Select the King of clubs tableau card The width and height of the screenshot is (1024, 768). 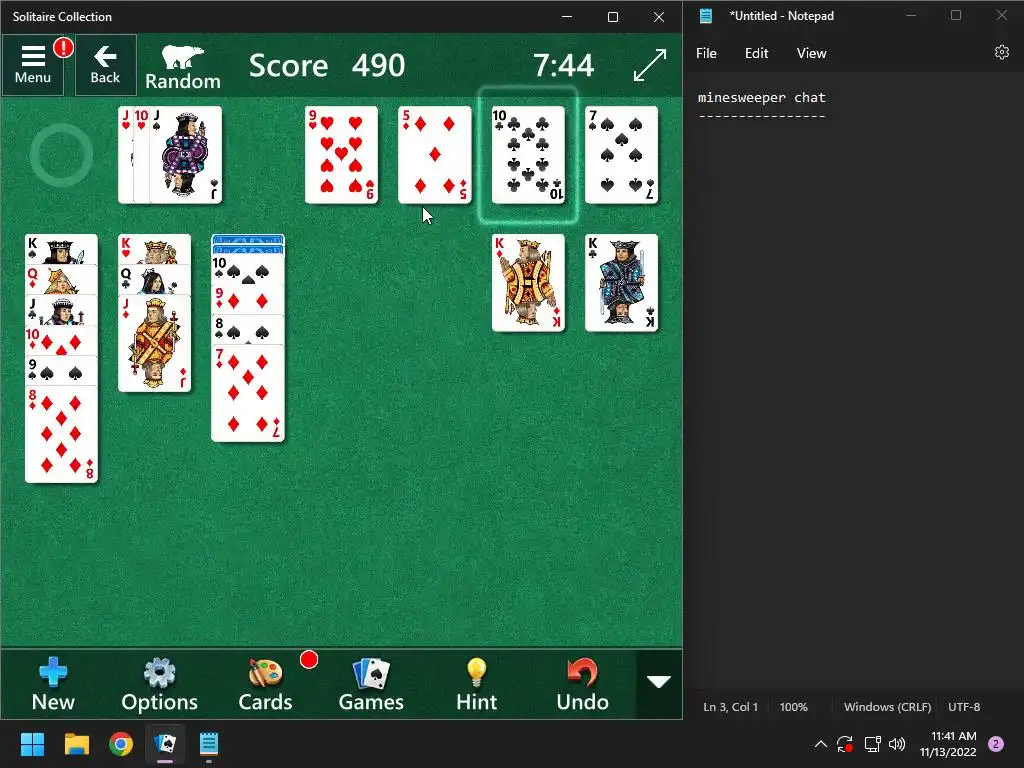point(622,283)
